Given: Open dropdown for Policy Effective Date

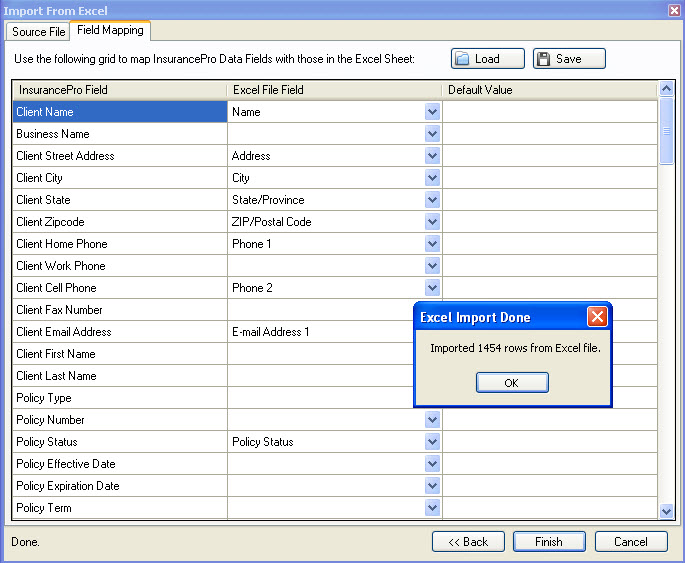Looking at the screenshot, I should click(x=432, y=464).
